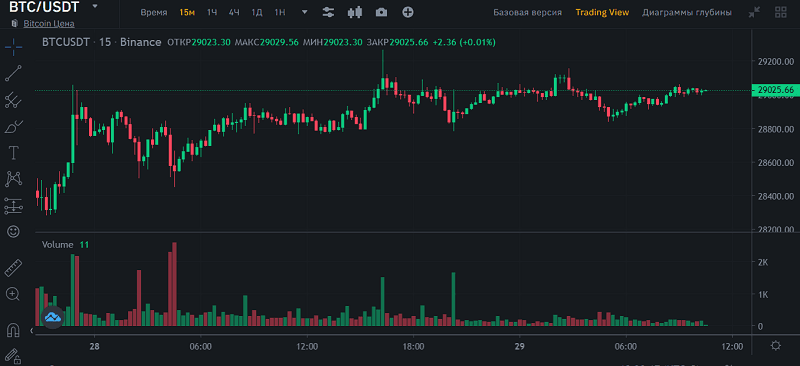Click the TradingView logo badge
Viewport: 800px width, 366px height.
point(53,317)
